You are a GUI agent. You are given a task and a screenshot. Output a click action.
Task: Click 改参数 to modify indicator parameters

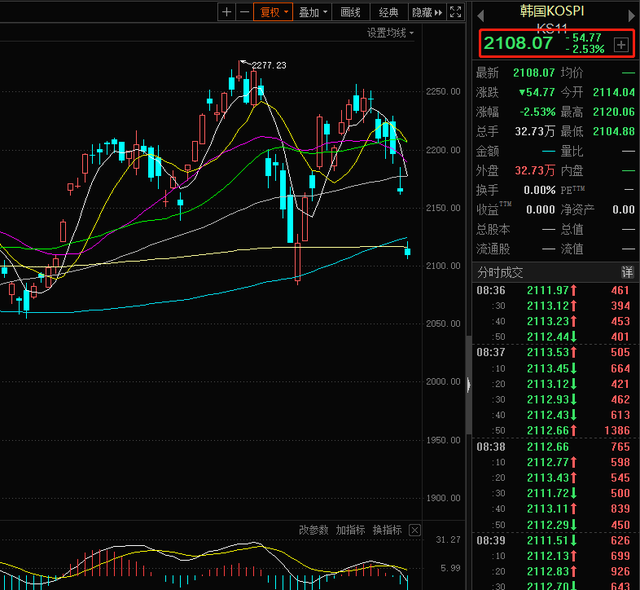(314, 530)
